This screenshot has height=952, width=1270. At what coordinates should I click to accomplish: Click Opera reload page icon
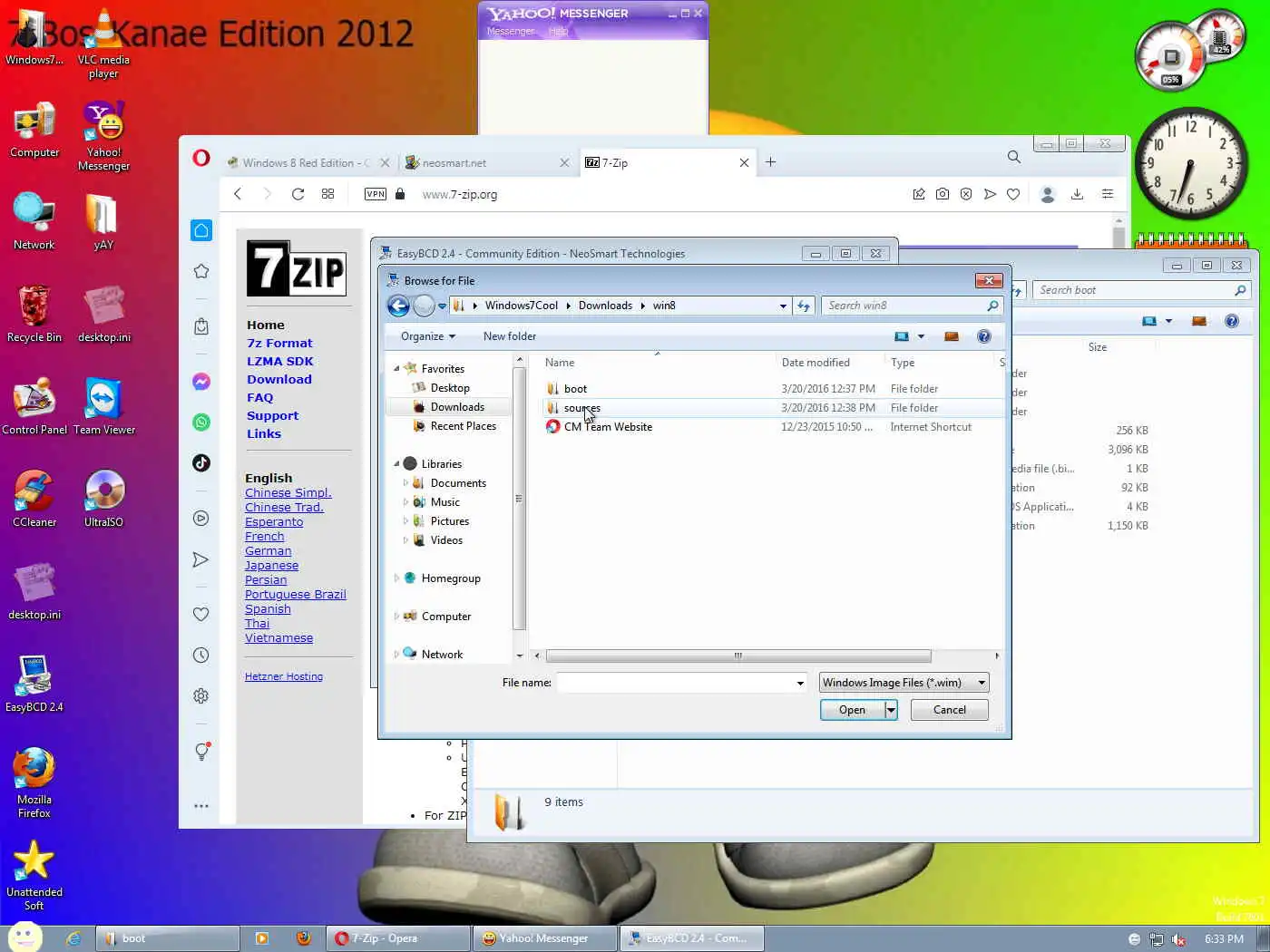pos(298,194)
